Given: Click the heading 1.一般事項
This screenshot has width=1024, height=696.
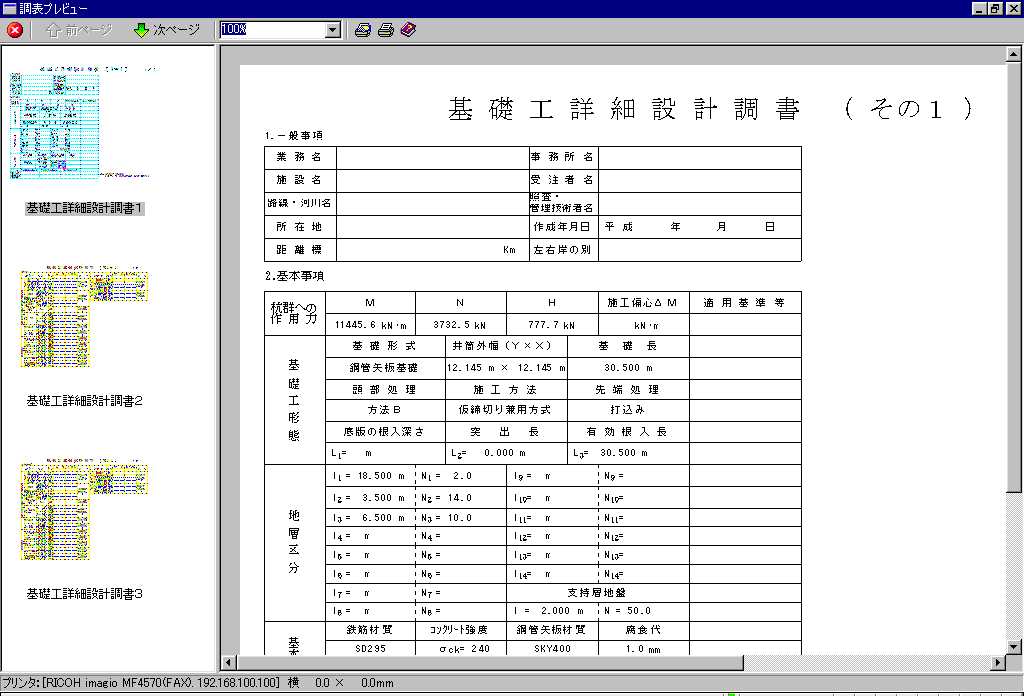Looking at the screenshot, I should [x=294, y=136].
